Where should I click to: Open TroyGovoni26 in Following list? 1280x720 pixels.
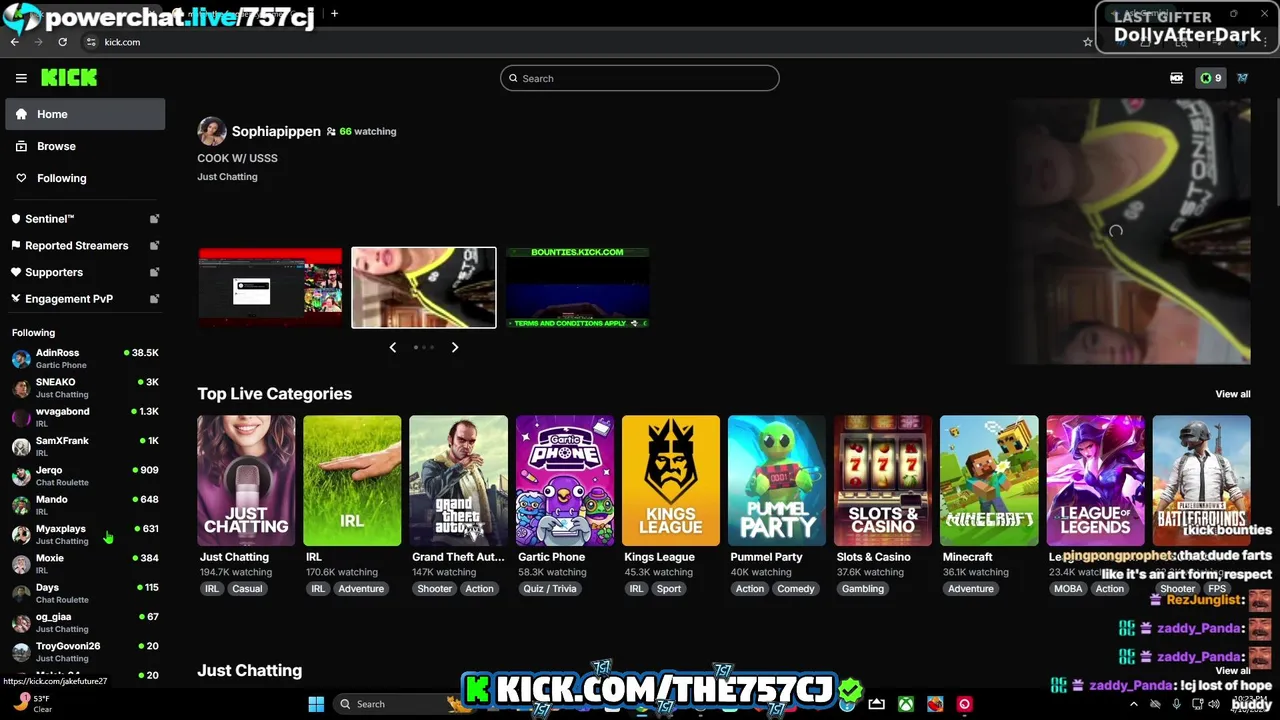click(x=85, y=651)
